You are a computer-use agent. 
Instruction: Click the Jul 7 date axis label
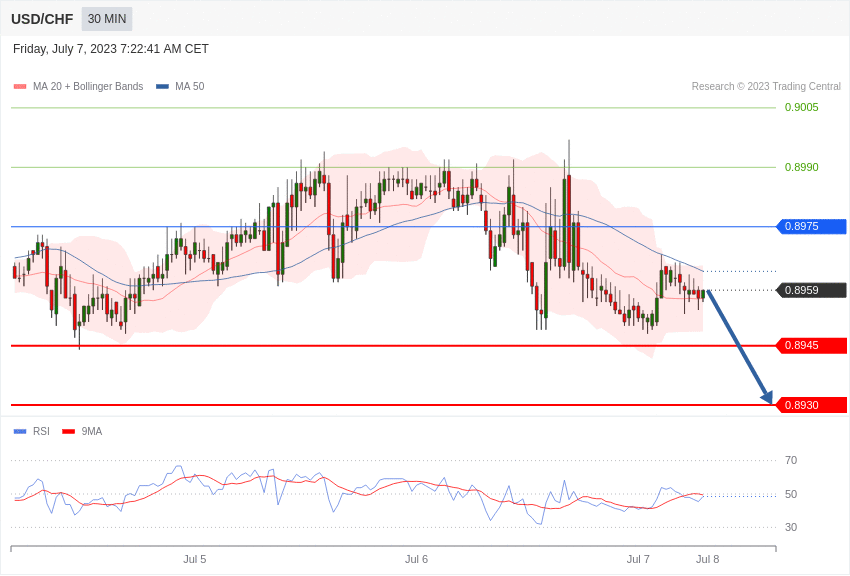click(638, 559)
